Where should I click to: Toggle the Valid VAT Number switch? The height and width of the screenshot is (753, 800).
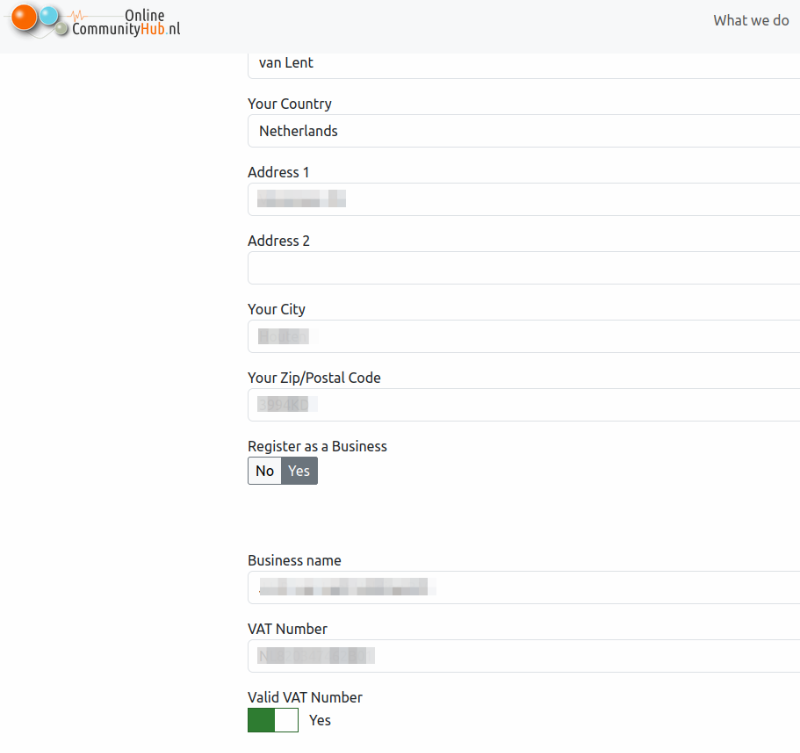coord(273,720)
